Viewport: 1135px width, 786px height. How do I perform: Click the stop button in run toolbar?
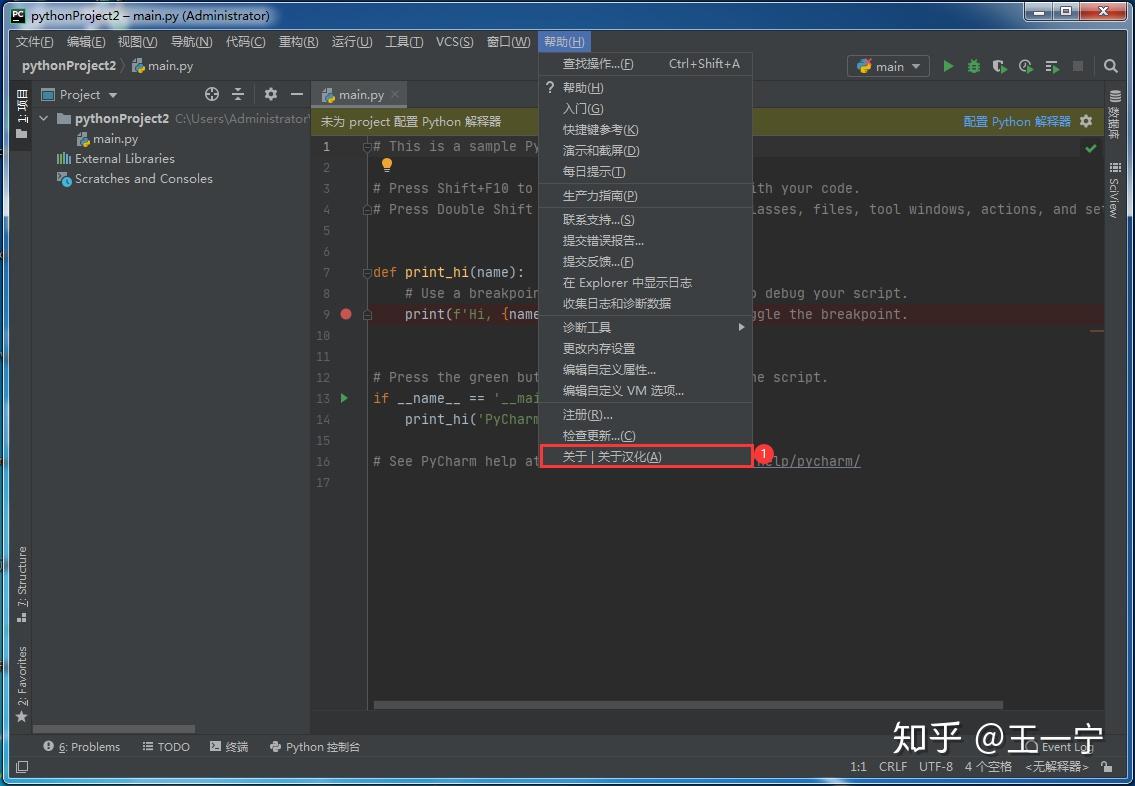tap(1078, 66)
